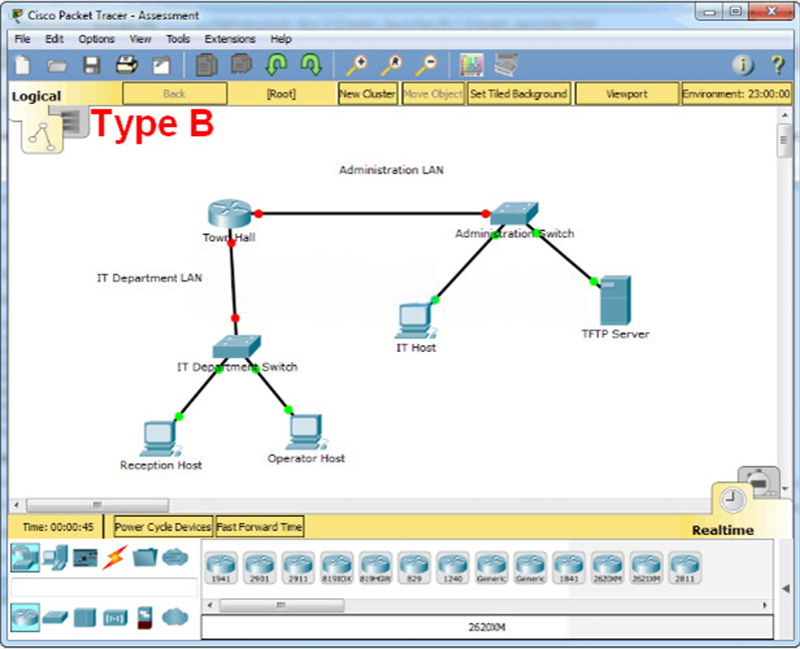Open the Edit menu
Image resolution: width=800 pixels, height=649 pixels.
point(54,39)
